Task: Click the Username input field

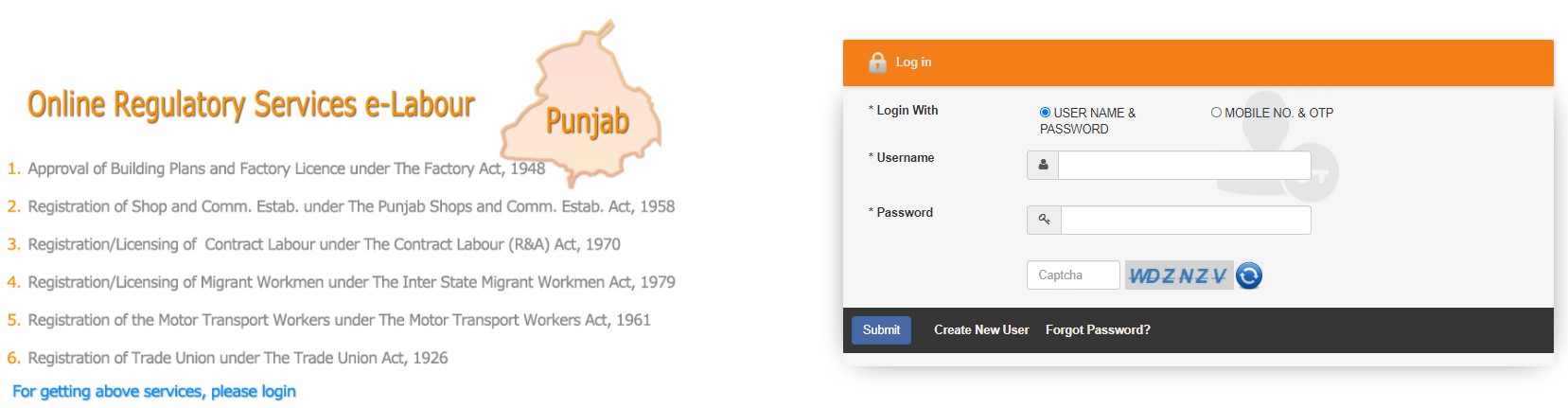Action: coord(1184,166)
